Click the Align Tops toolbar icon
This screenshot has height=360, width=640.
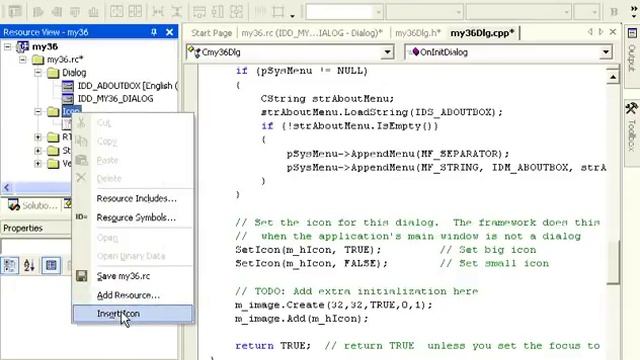[x=75, y=11]
